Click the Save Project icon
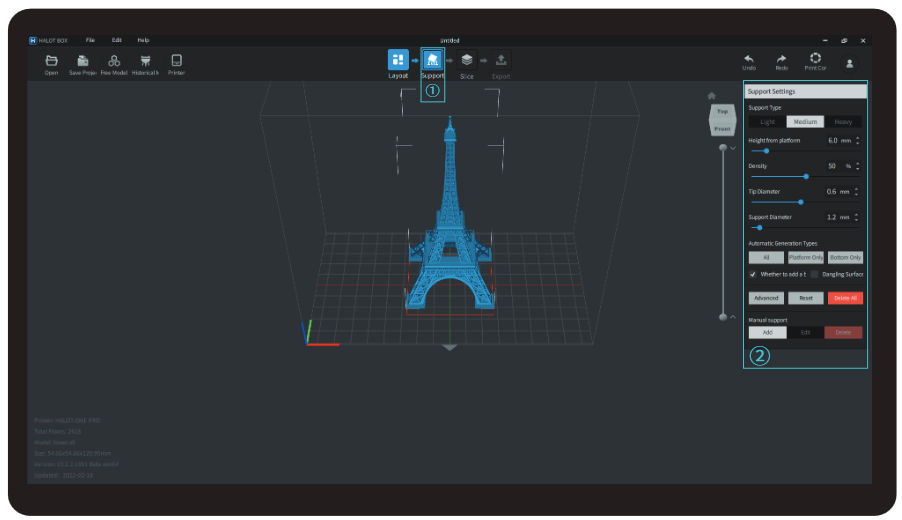This screenshot has height=520, width=902. pyautogui.click(x=83, y=60)
